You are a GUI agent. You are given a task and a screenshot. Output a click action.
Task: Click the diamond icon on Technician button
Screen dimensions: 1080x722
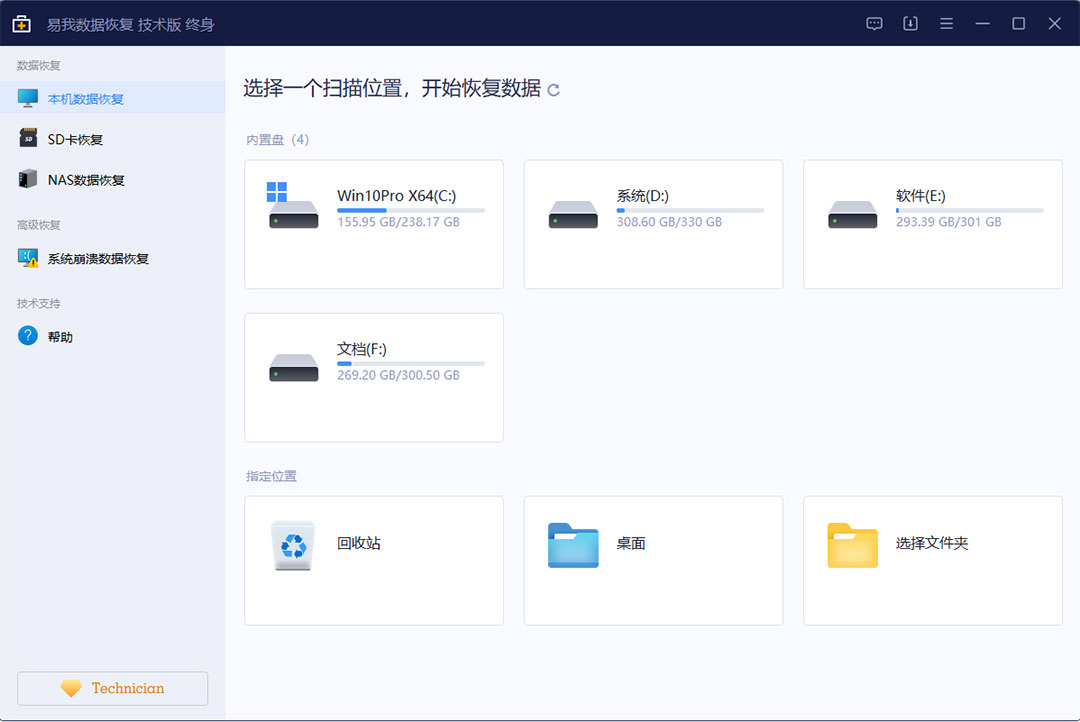71,688
